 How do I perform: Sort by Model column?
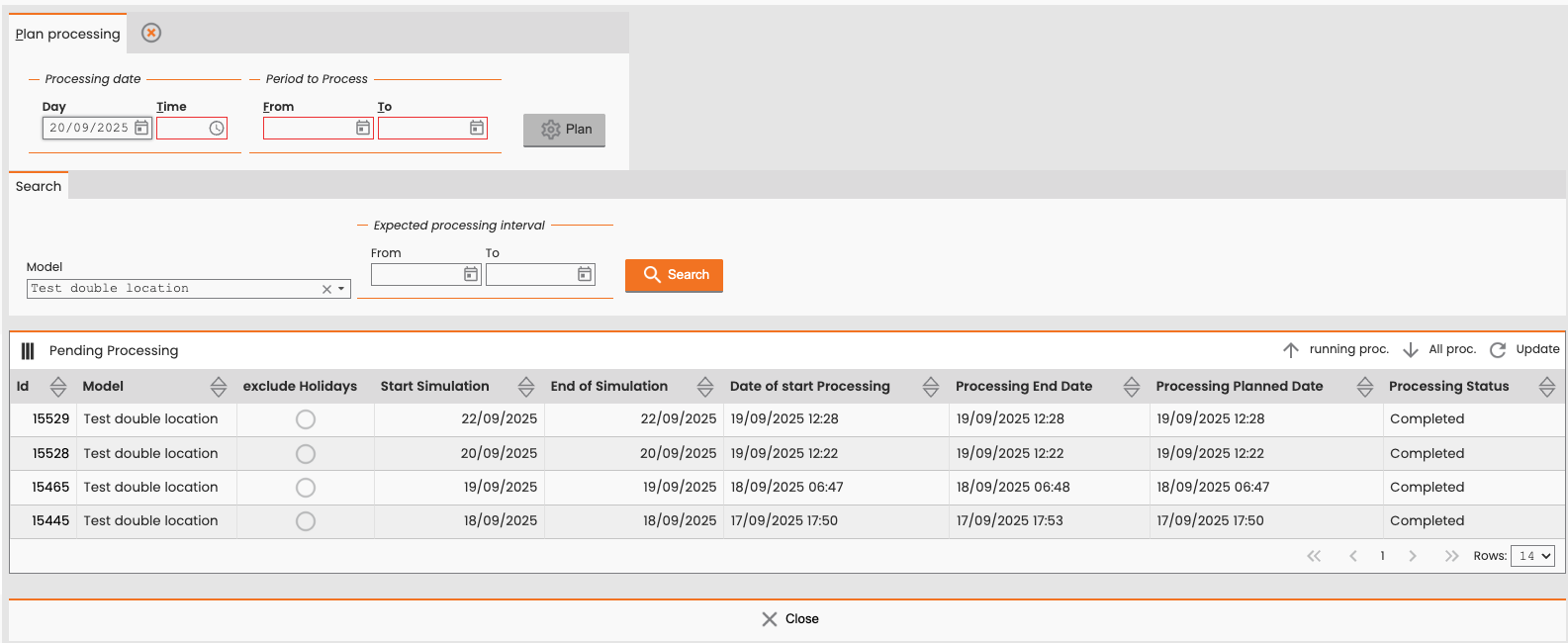point(219,387)
